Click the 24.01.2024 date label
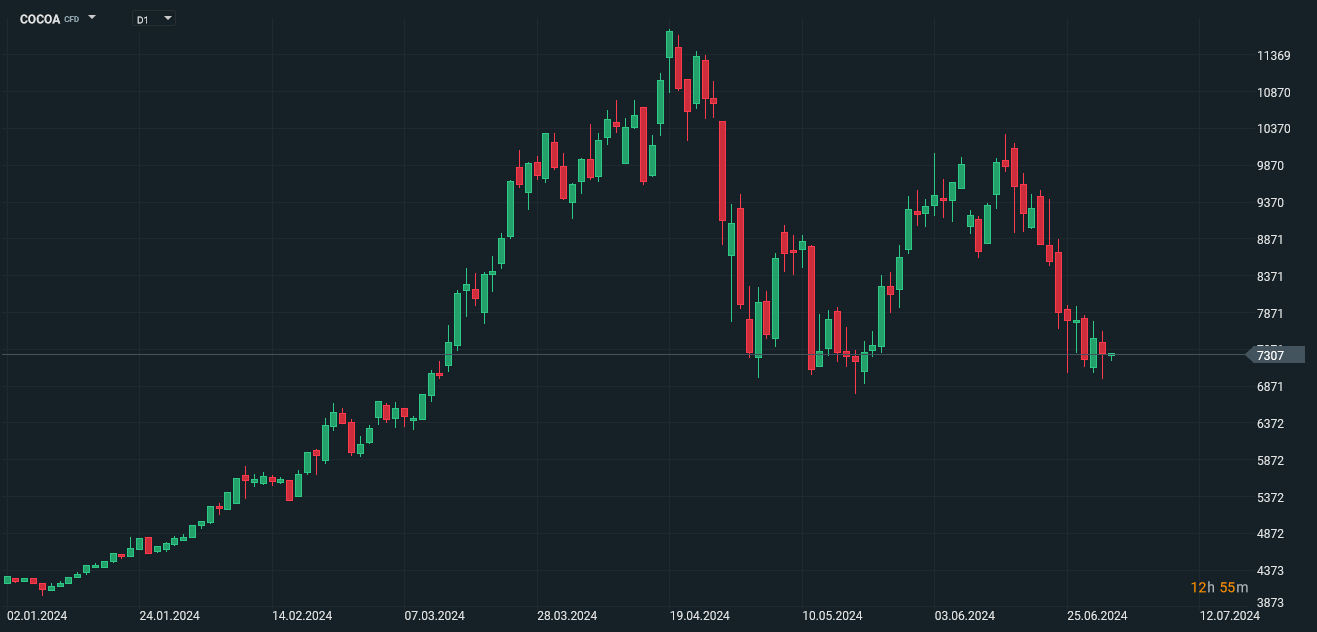Viewport: 1317px width, 632px height. pyautogui.click(x=169, y=616)
